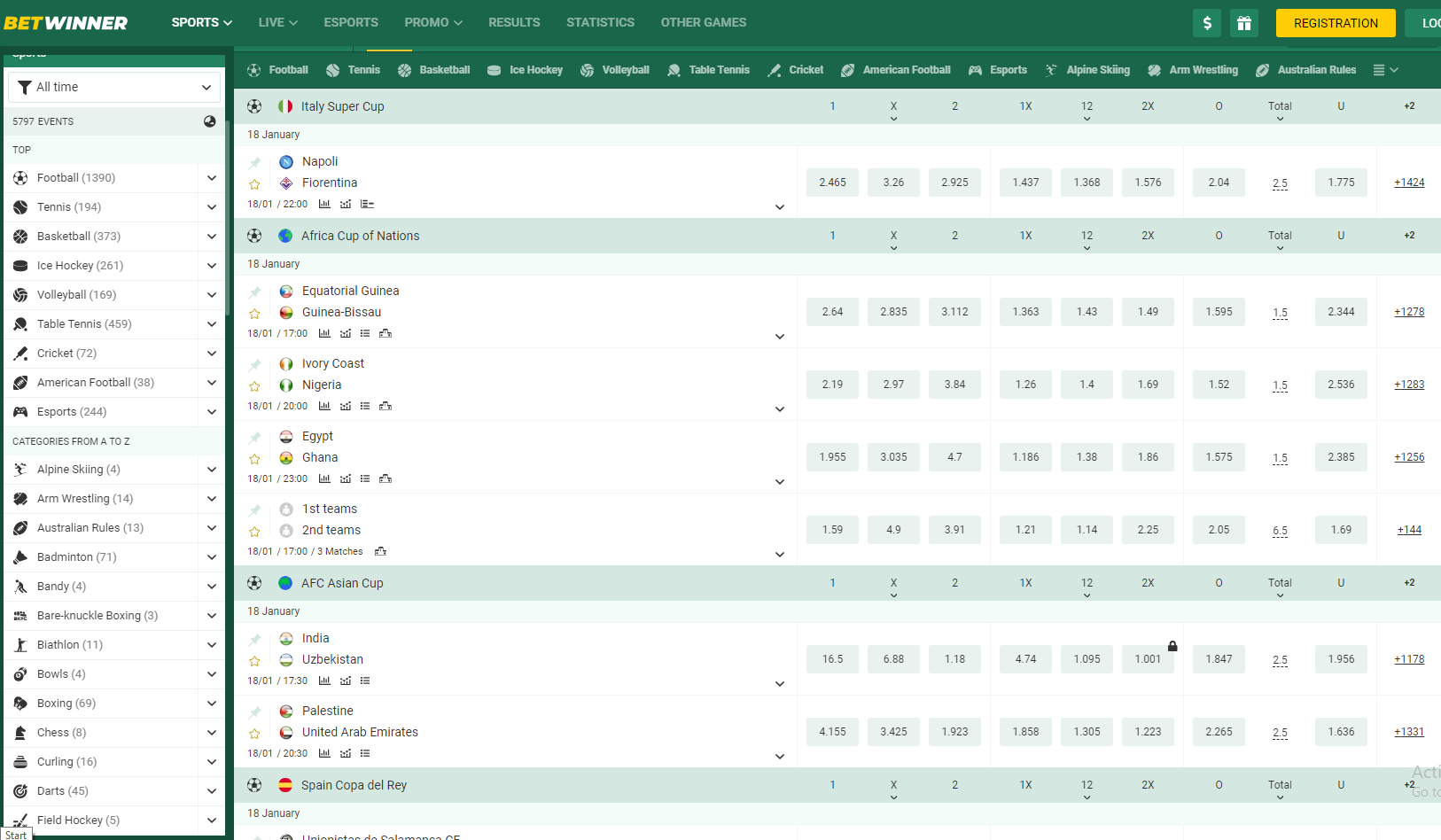Open the Africa Cup of Nations league
The height and width of the screenshot is (840, 1441).
pyautogui.click(x=360, y=236)
